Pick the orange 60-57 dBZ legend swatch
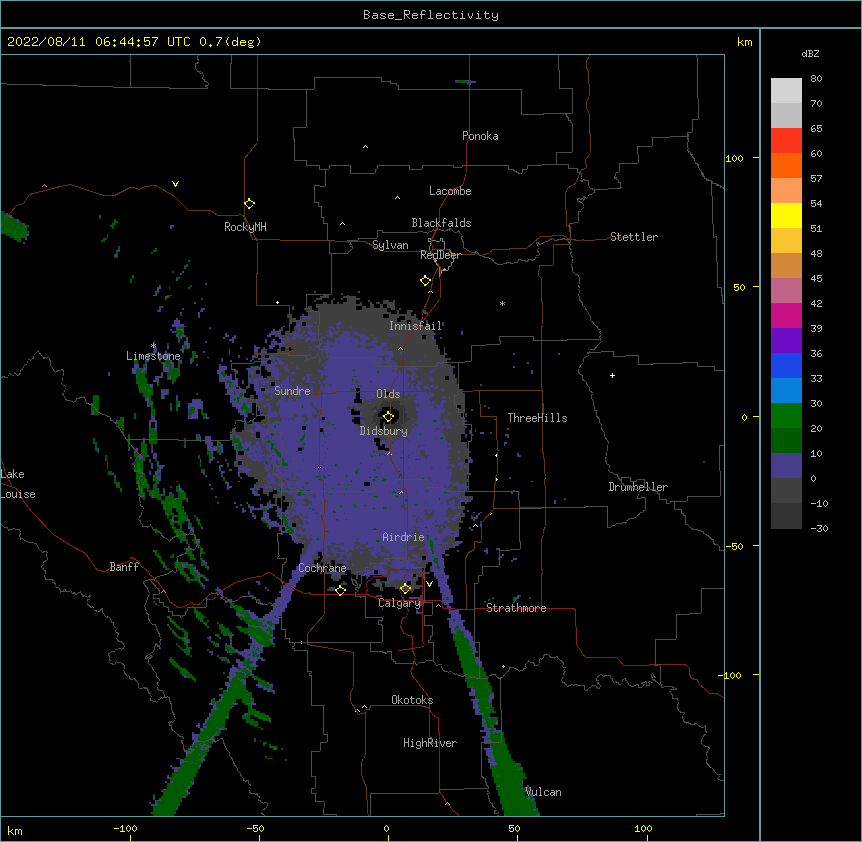Viewport: 862px width, 842px height. pyautogui.click(x=786, y=165)
